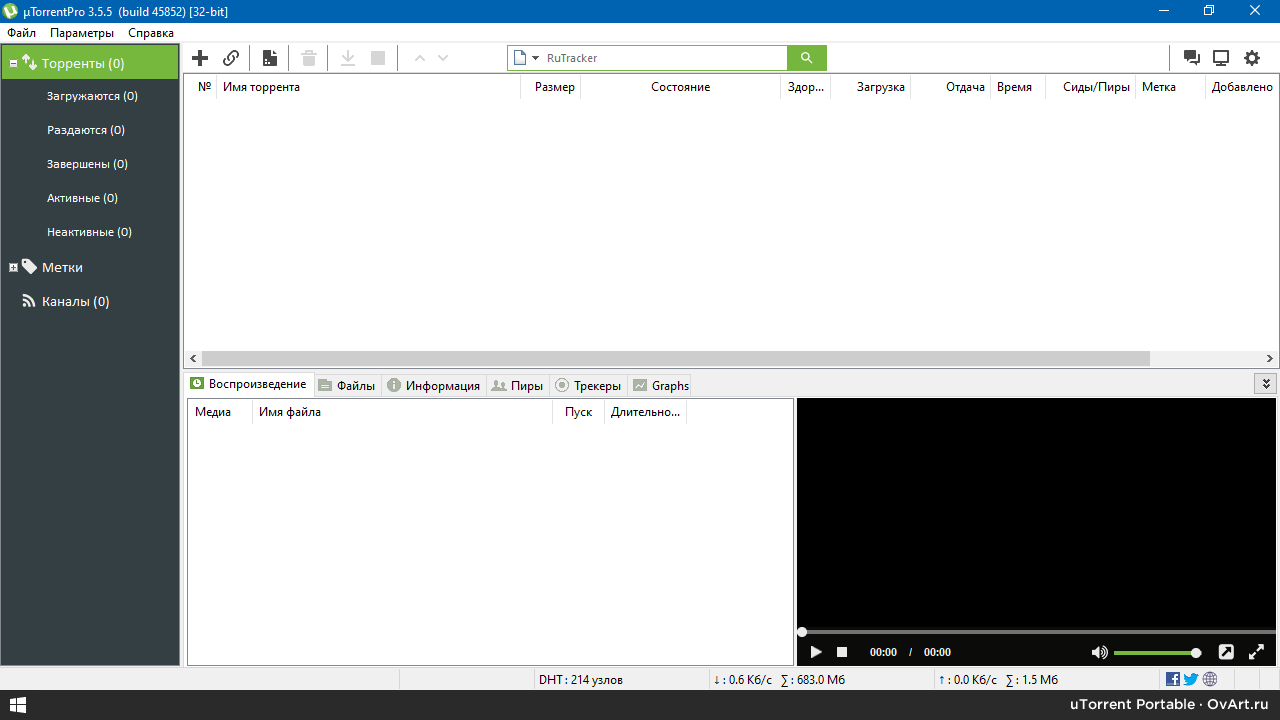Click the green search magnifier button

(807, 58)
